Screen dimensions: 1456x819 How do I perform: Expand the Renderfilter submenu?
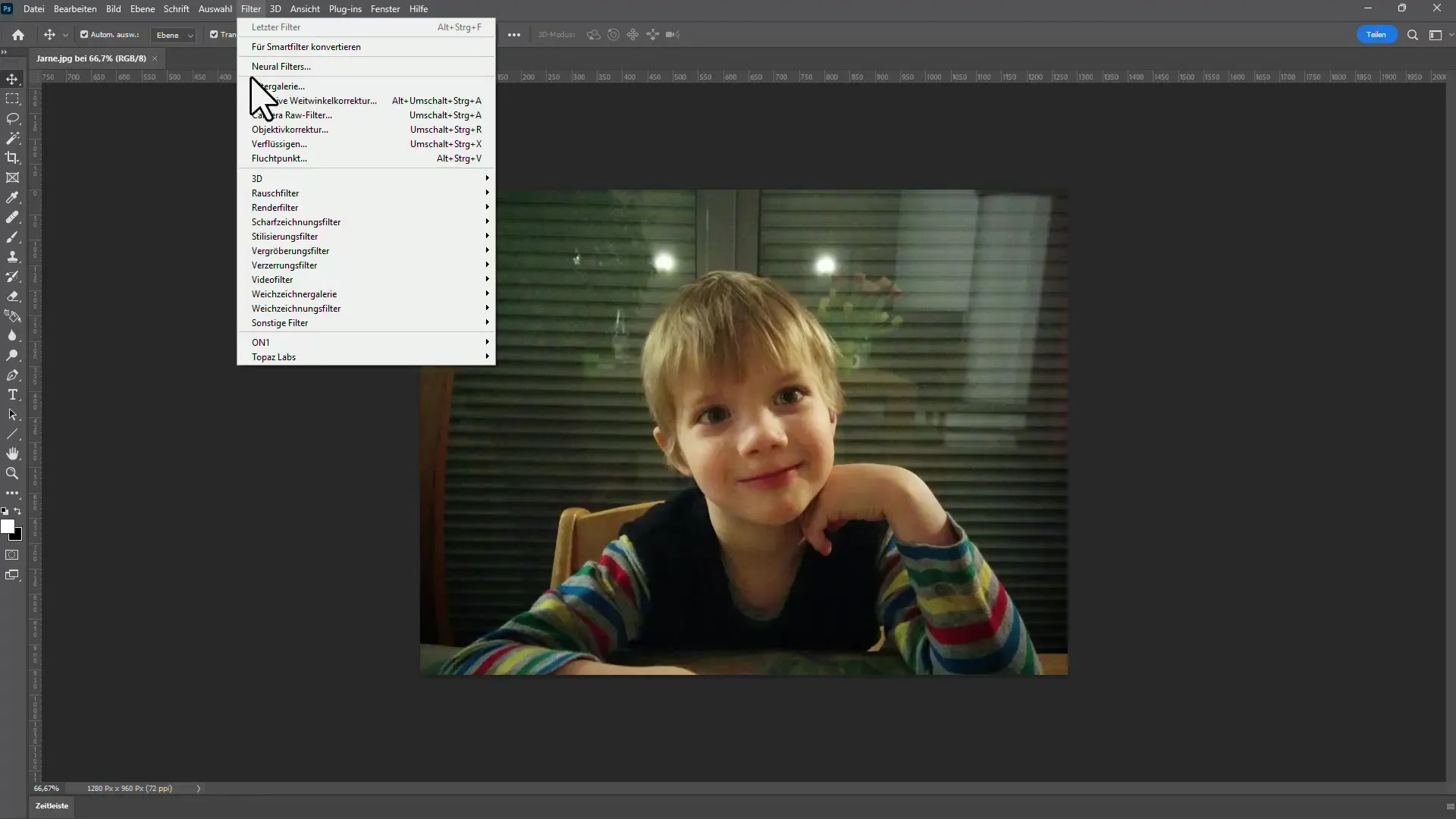click(366, 207)
